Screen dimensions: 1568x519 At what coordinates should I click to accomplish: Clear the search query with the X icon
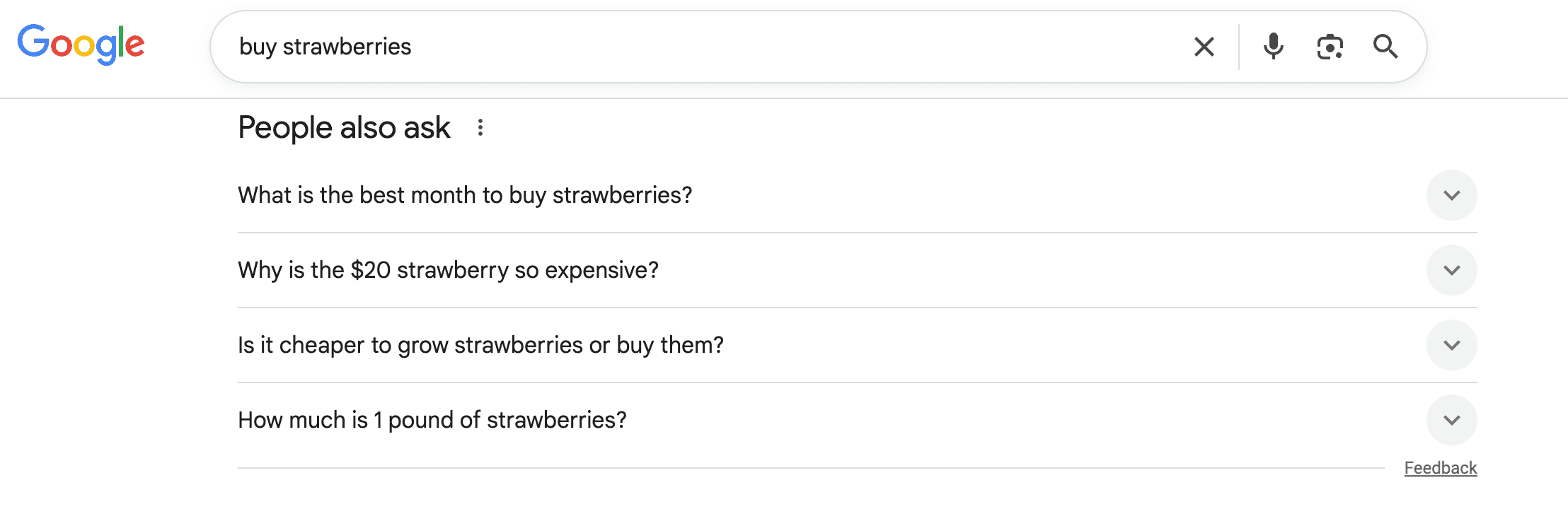1203,47
